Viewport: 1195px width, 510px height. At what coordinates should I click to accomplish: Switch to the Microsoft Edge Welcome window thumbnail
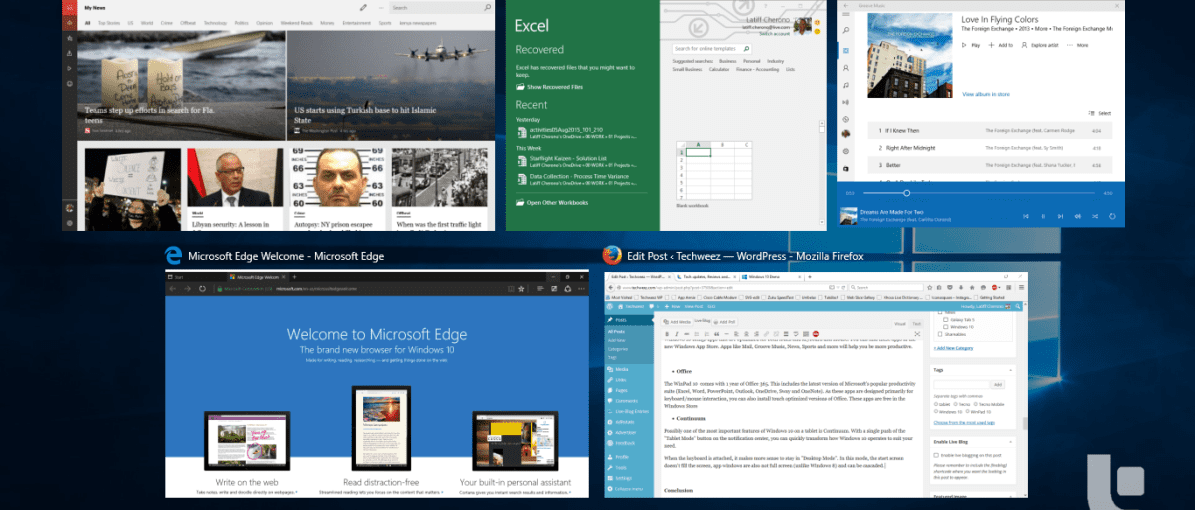[x=376, y=383]
